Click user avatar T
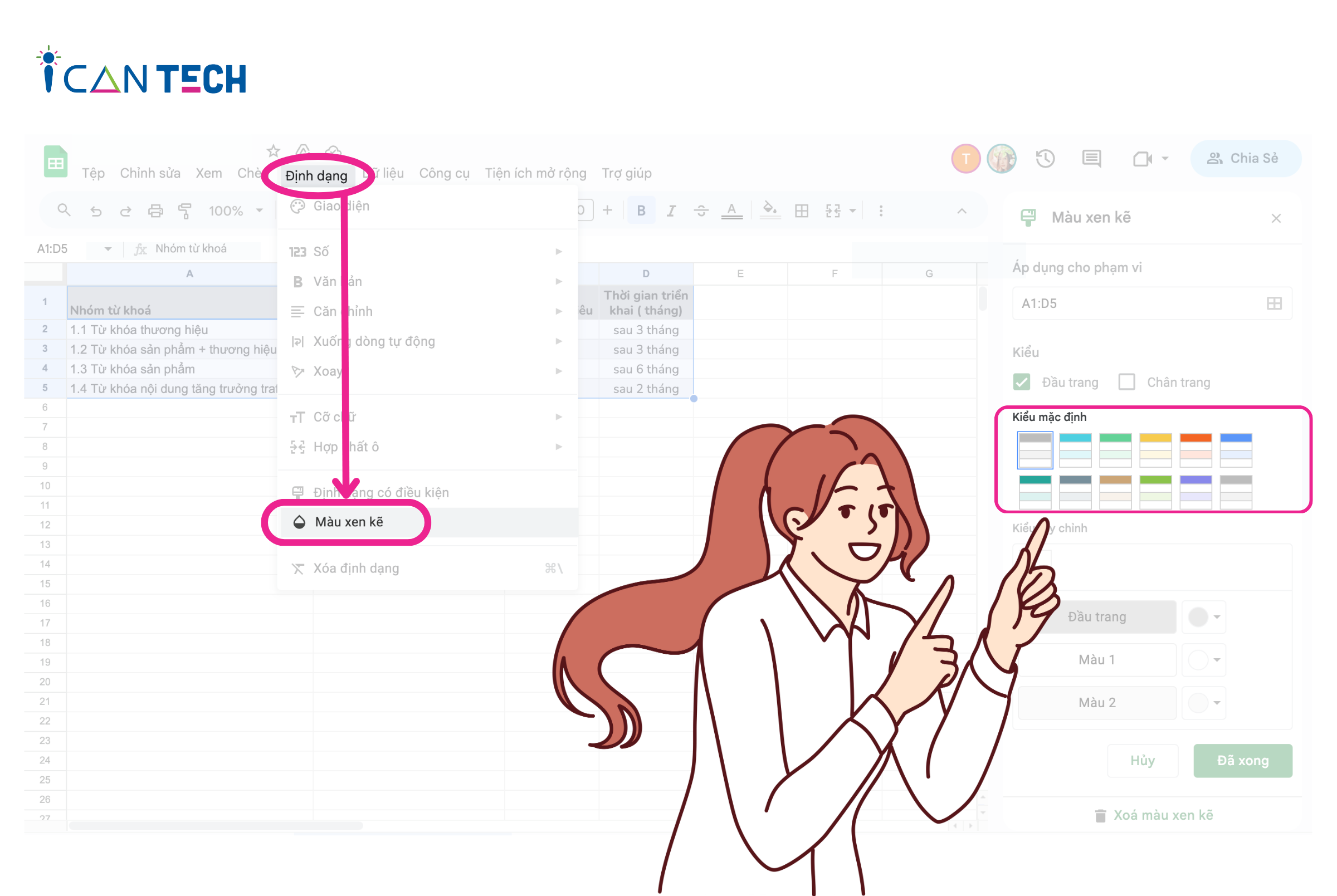1337x896 pixels. (x=965, y=158)
